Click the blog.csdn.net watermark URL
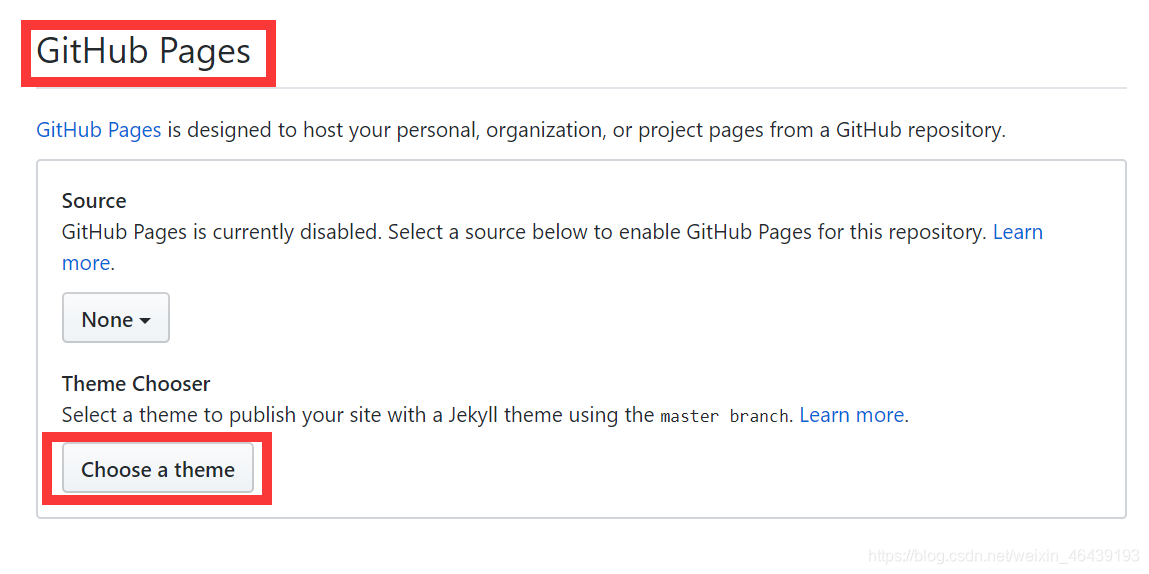1149x574 pixels. (1003, 556)
